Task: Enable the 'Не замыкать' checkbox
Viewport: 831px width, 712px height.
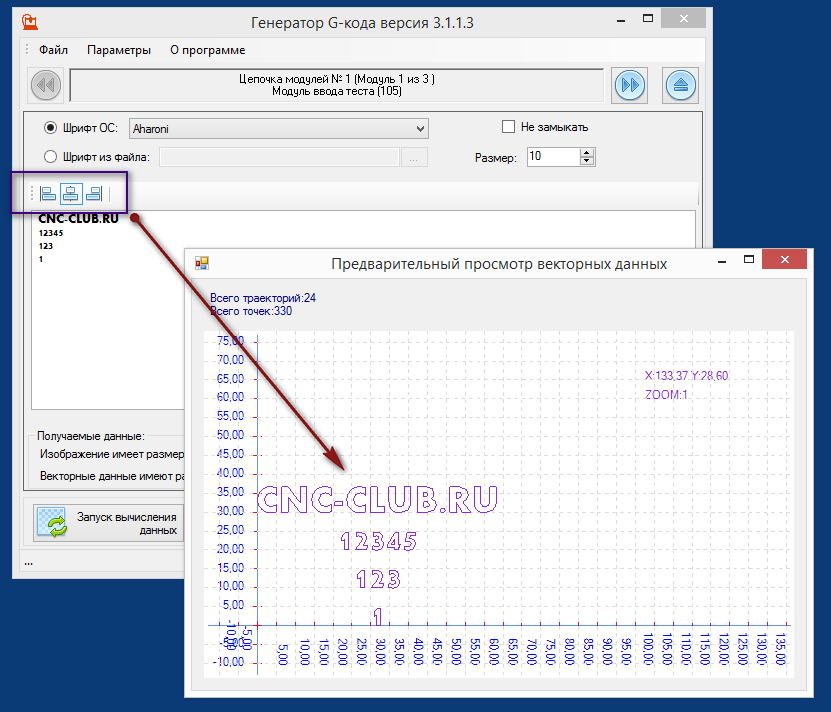Action: (508, 127)
